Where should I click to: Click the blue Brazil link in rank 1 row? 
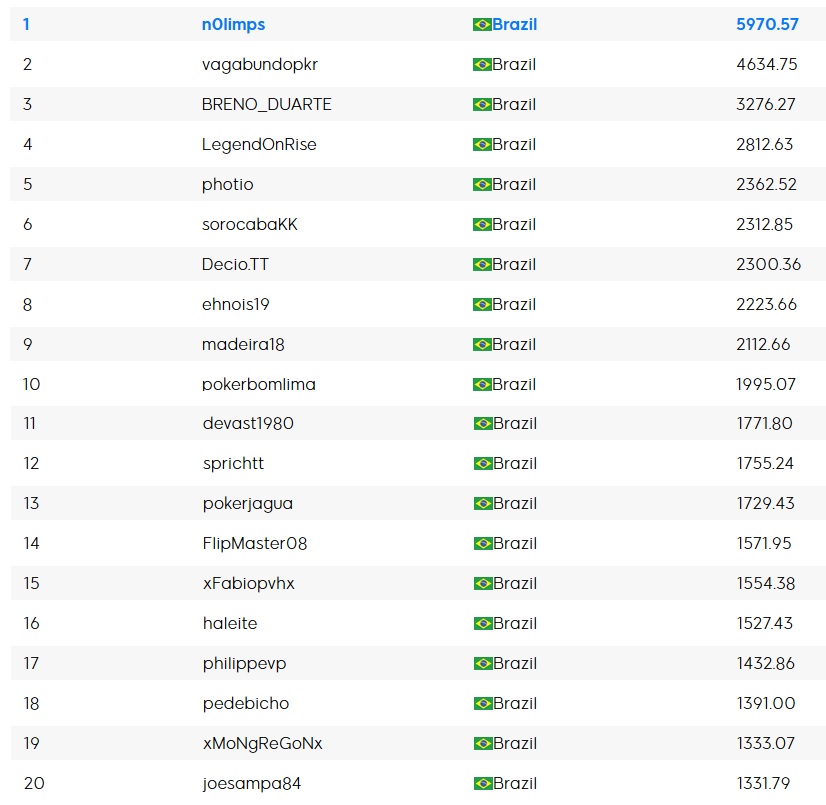[x=515, y=25]
